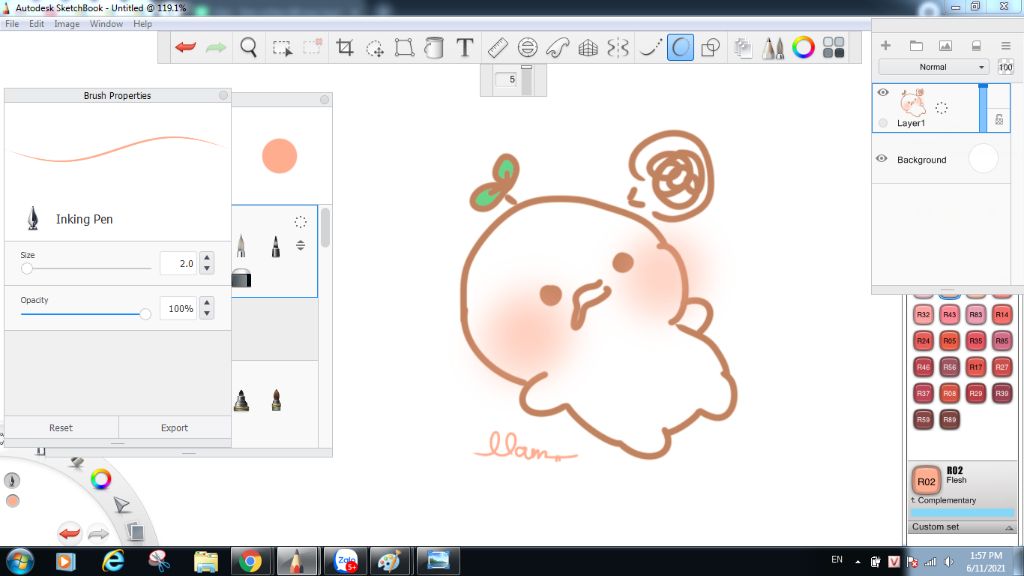Undo with the red arrow in top toolbar
Viewport: 1024px width, 576px height.
click(x=185, y=47)
